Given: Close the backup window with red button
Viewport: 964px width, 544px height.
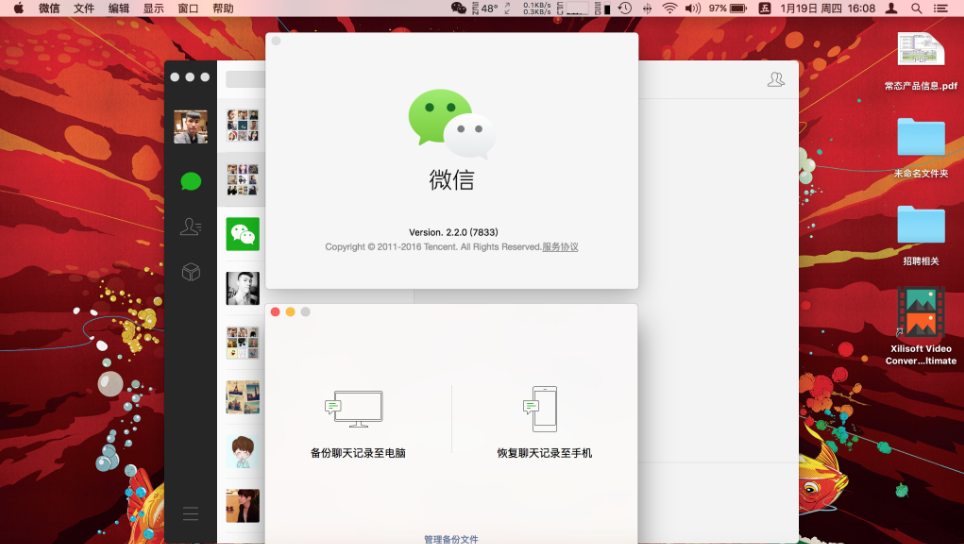Looking at the screenshot, I should (275, 312).
